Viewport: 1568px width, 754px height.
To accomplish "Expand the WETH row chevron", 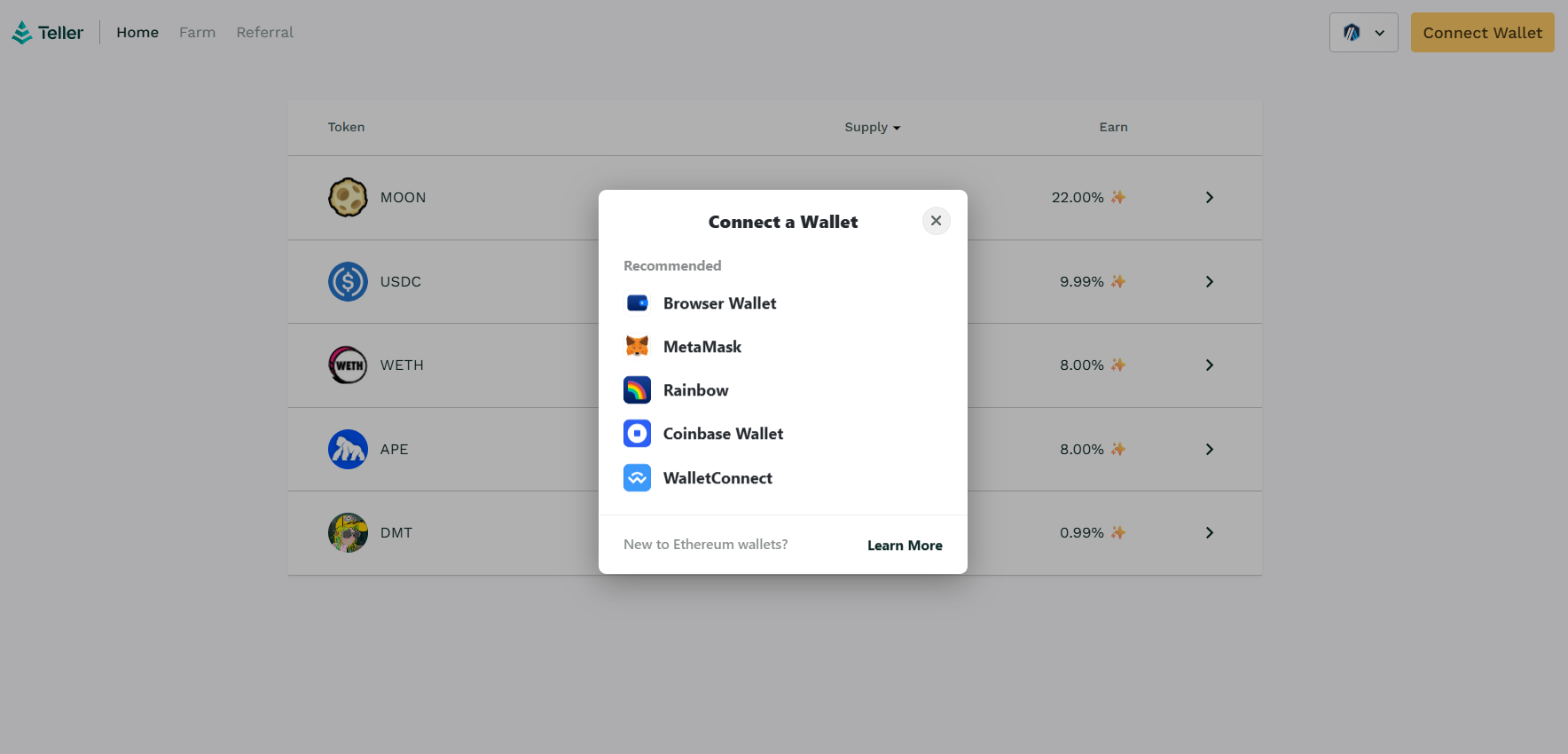I will click(x=1209, y=365).
